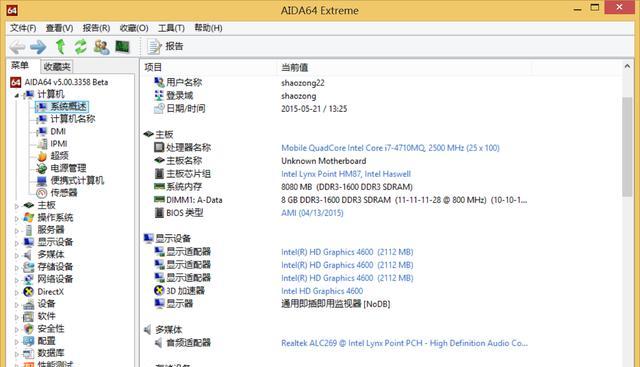Click the 音频适配器 speaker icon

pos(159,343)
